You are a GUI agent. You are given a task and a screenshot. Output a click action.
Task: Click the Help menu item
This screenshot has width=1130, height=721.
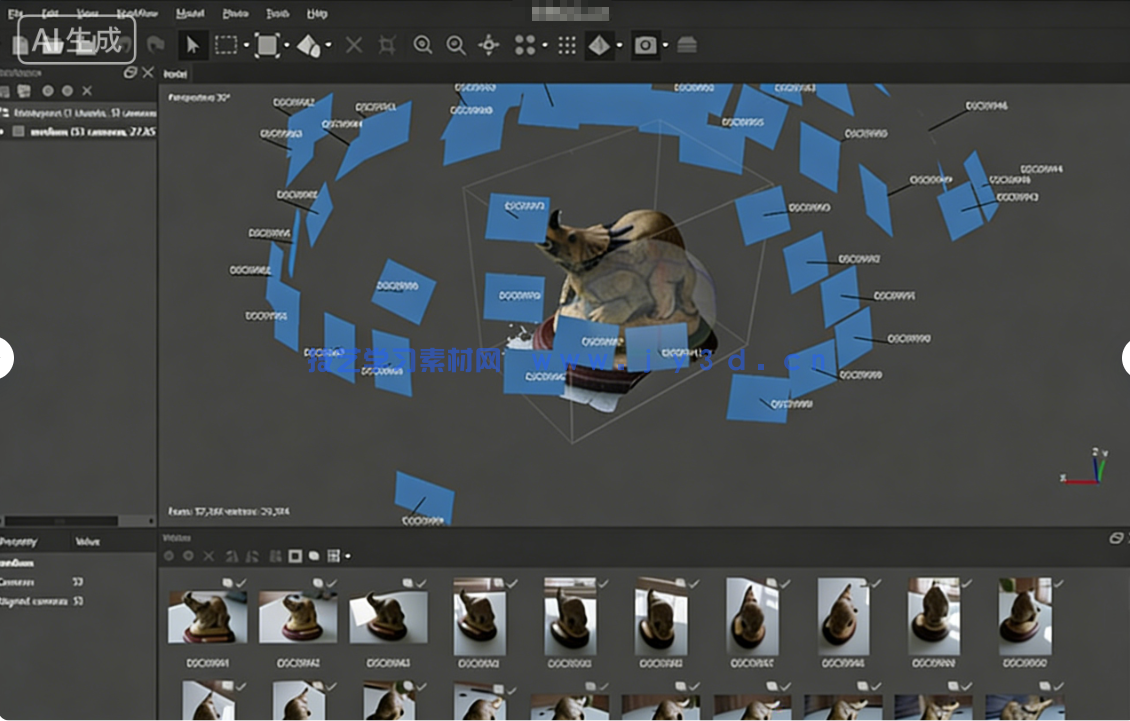tap(318, 14)
